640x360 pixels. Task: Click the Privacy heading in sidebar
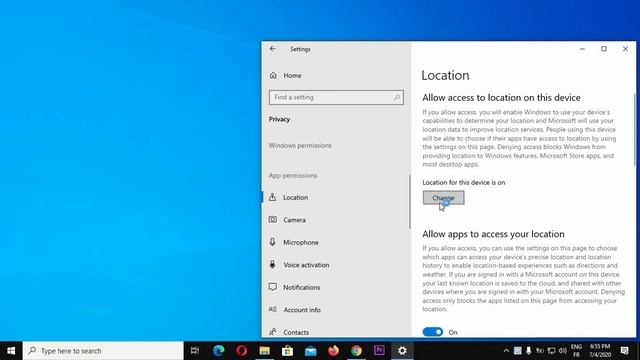coord(279,119)
